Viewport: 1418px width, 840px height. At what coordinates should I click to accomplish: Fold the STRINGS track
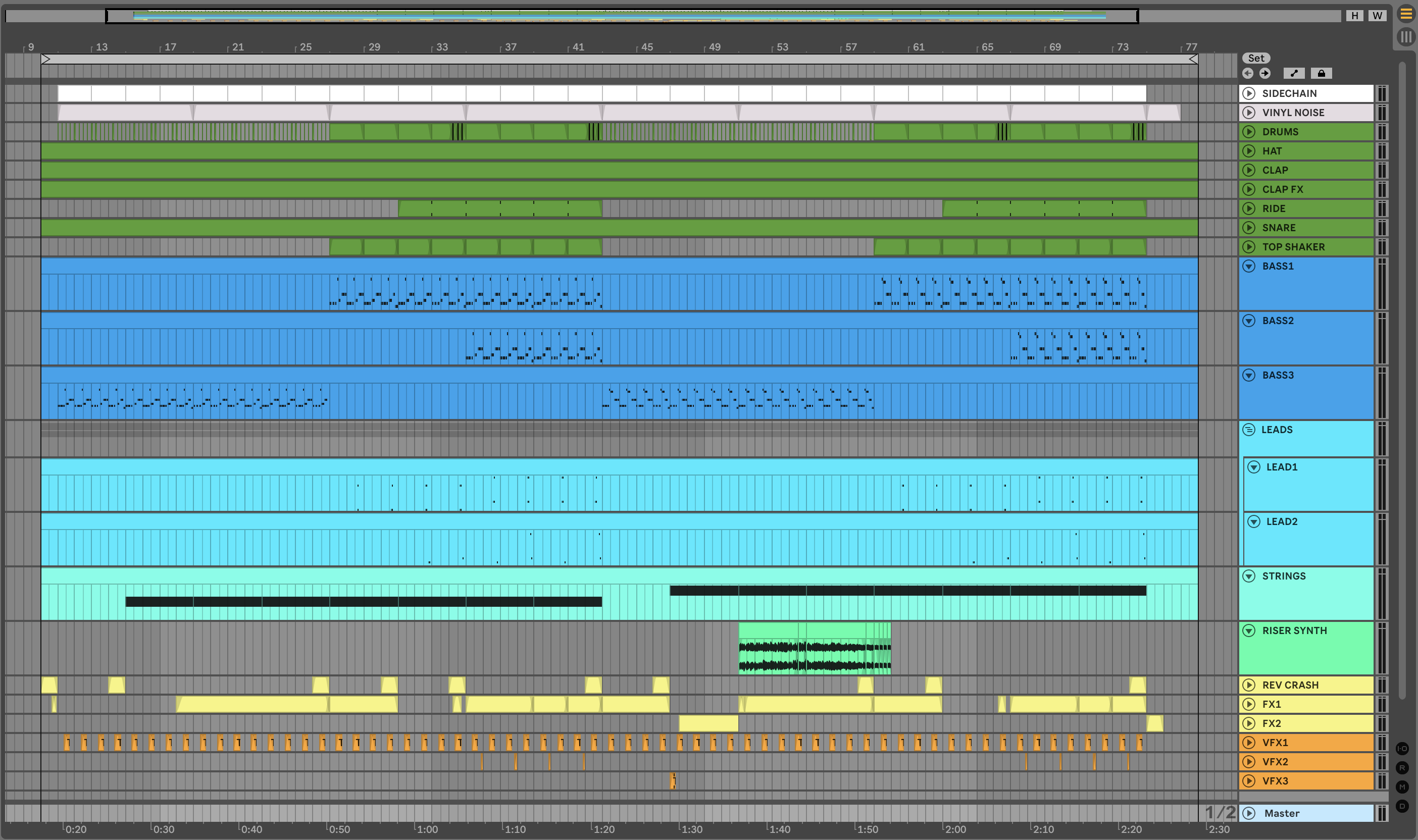click(x=1249, y=576)
